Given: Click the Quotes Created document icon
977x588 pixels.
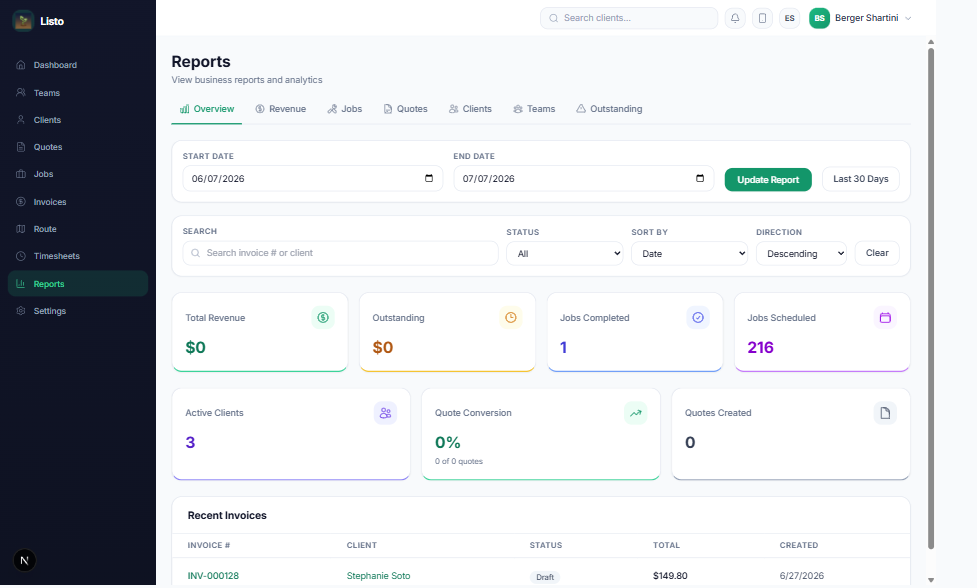Looking at the screenshot, I should [x=885, y=413].
